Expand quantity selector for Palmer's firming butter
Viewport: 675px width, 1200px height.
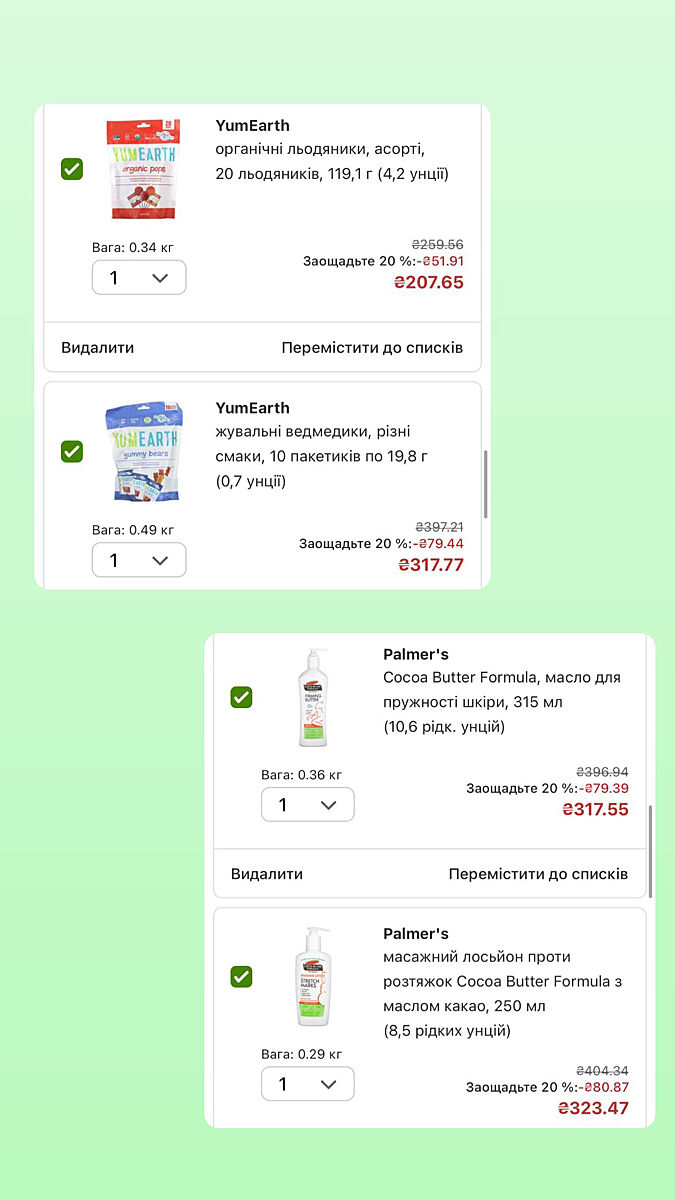308,805
